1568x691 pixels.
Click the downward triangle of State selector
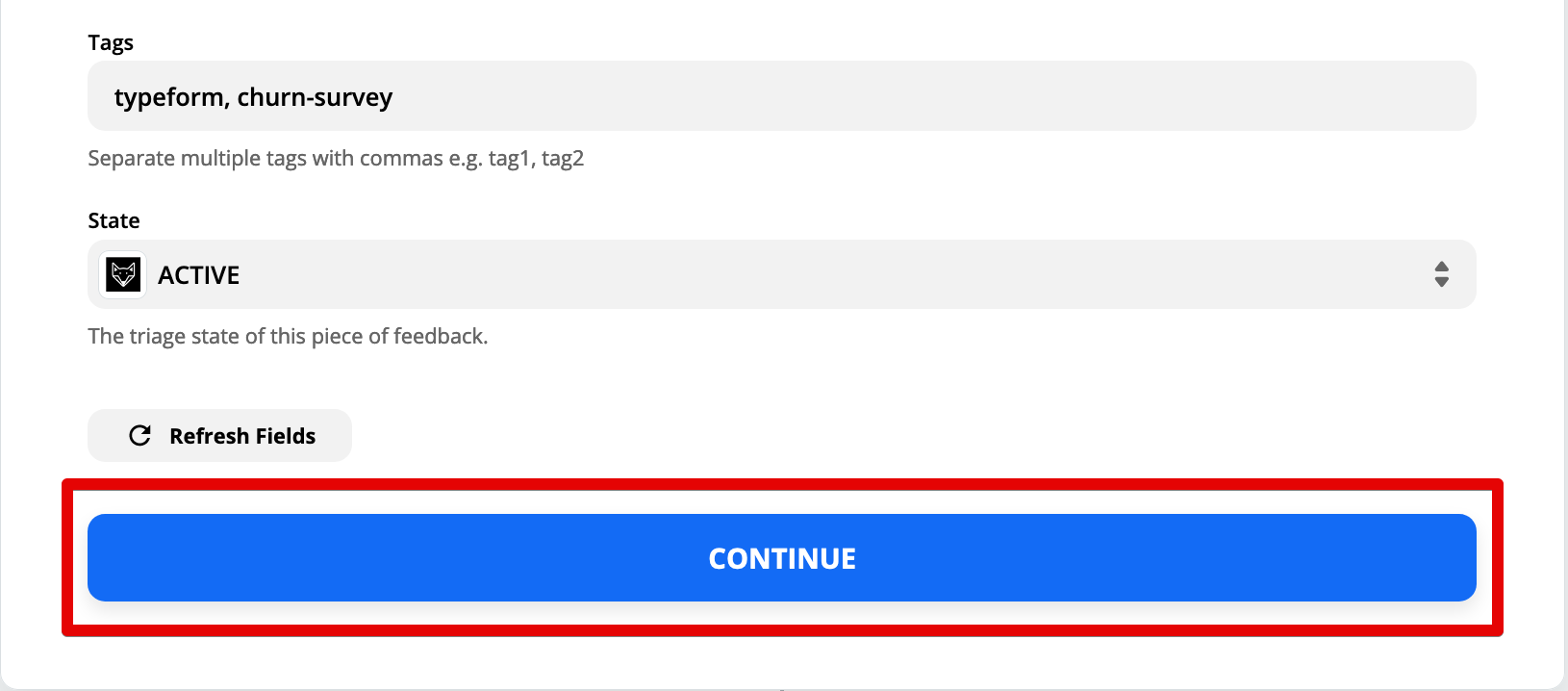[1441, 282]
